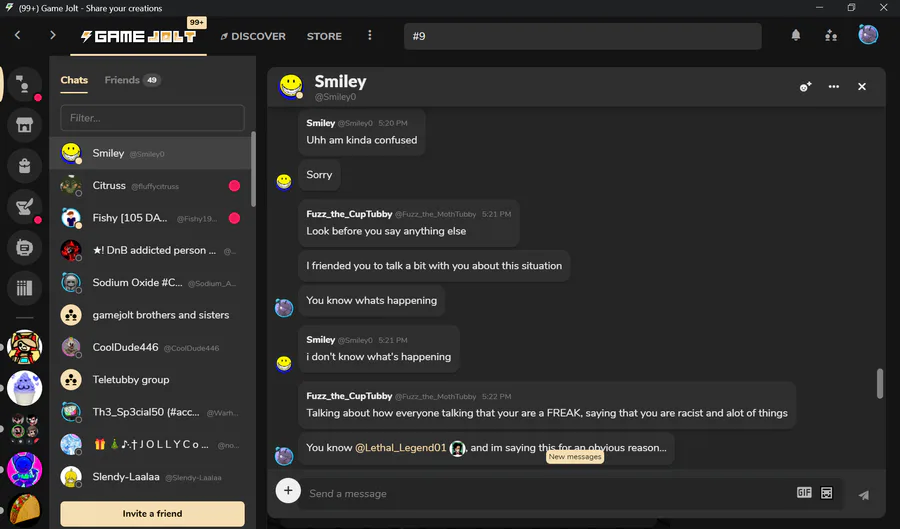The width and height of the screenshot is (900, 529).
Task: Open the JOLLYCo chat
Action: [150, 444]
